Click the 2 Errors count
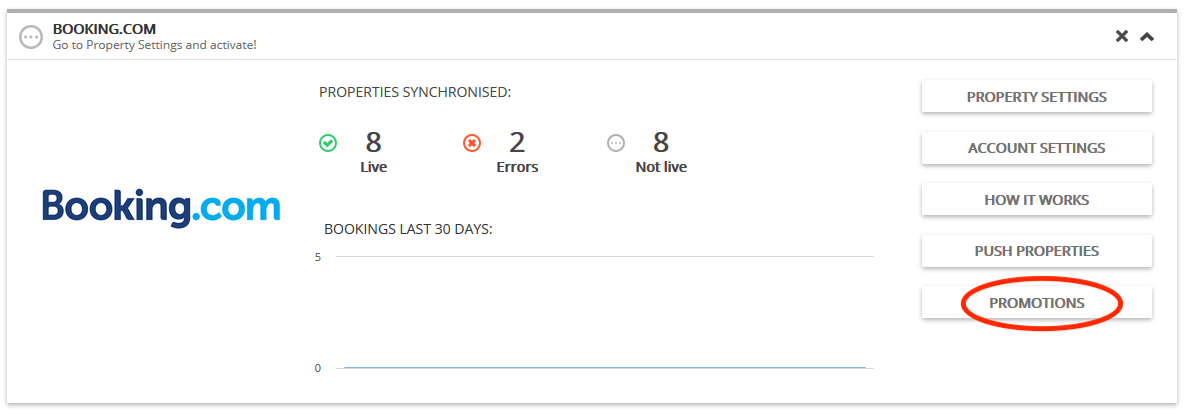The width and height of the screenshot is (1190, 414). pos(518,142)
